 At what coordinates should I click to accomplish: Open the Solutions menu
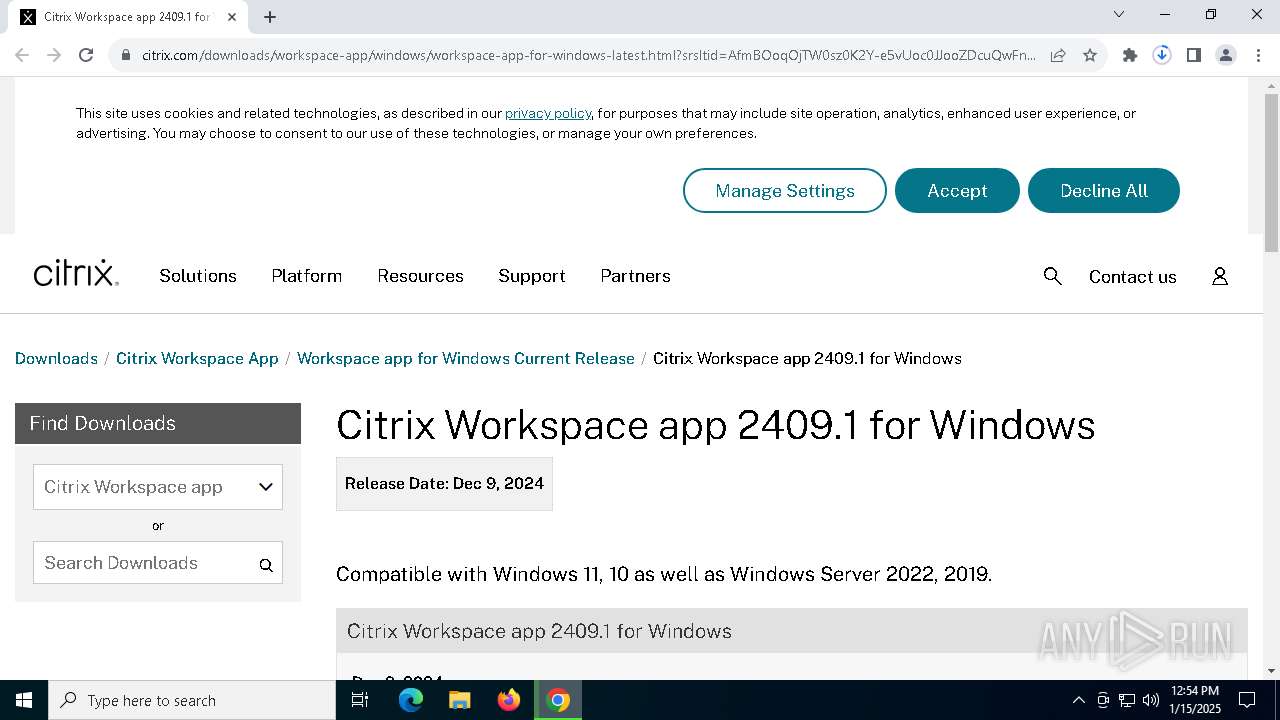point(198,276)
